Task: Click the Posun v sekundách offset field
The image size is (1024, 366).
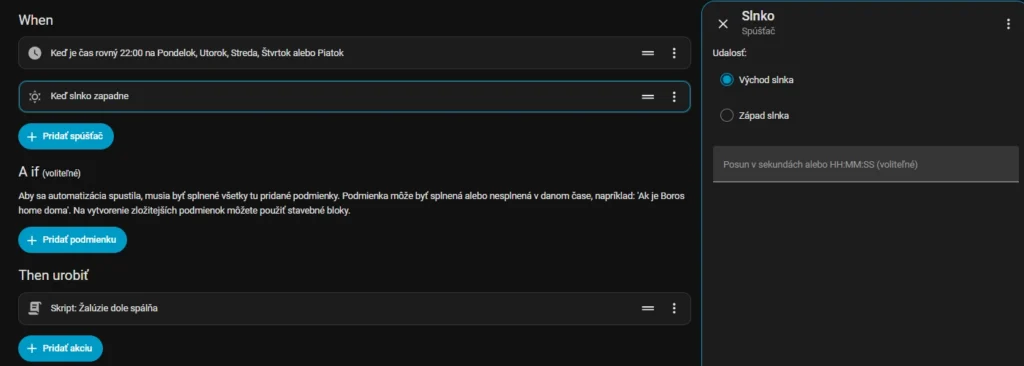Action: pyautogui.click(x=865, y=164)
